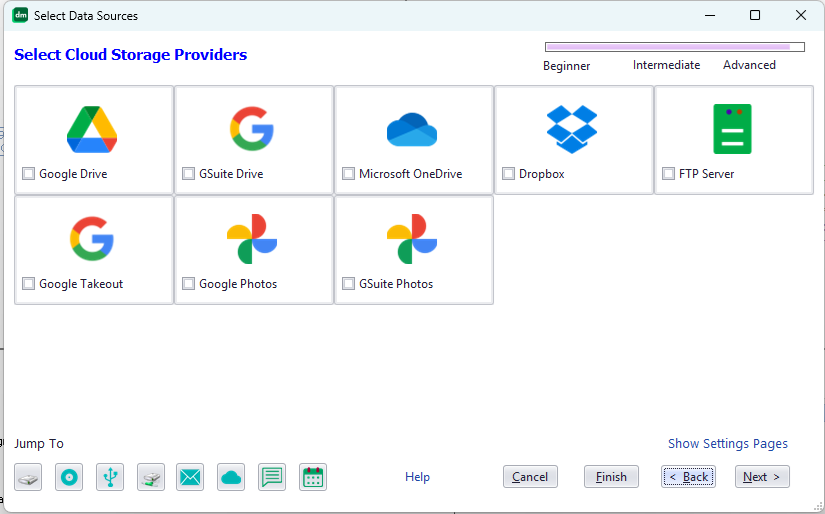The width and height of the screenshot is (825, 514).
Task: Click the Show Settings Pages link
Action: (x=728, y=444)
